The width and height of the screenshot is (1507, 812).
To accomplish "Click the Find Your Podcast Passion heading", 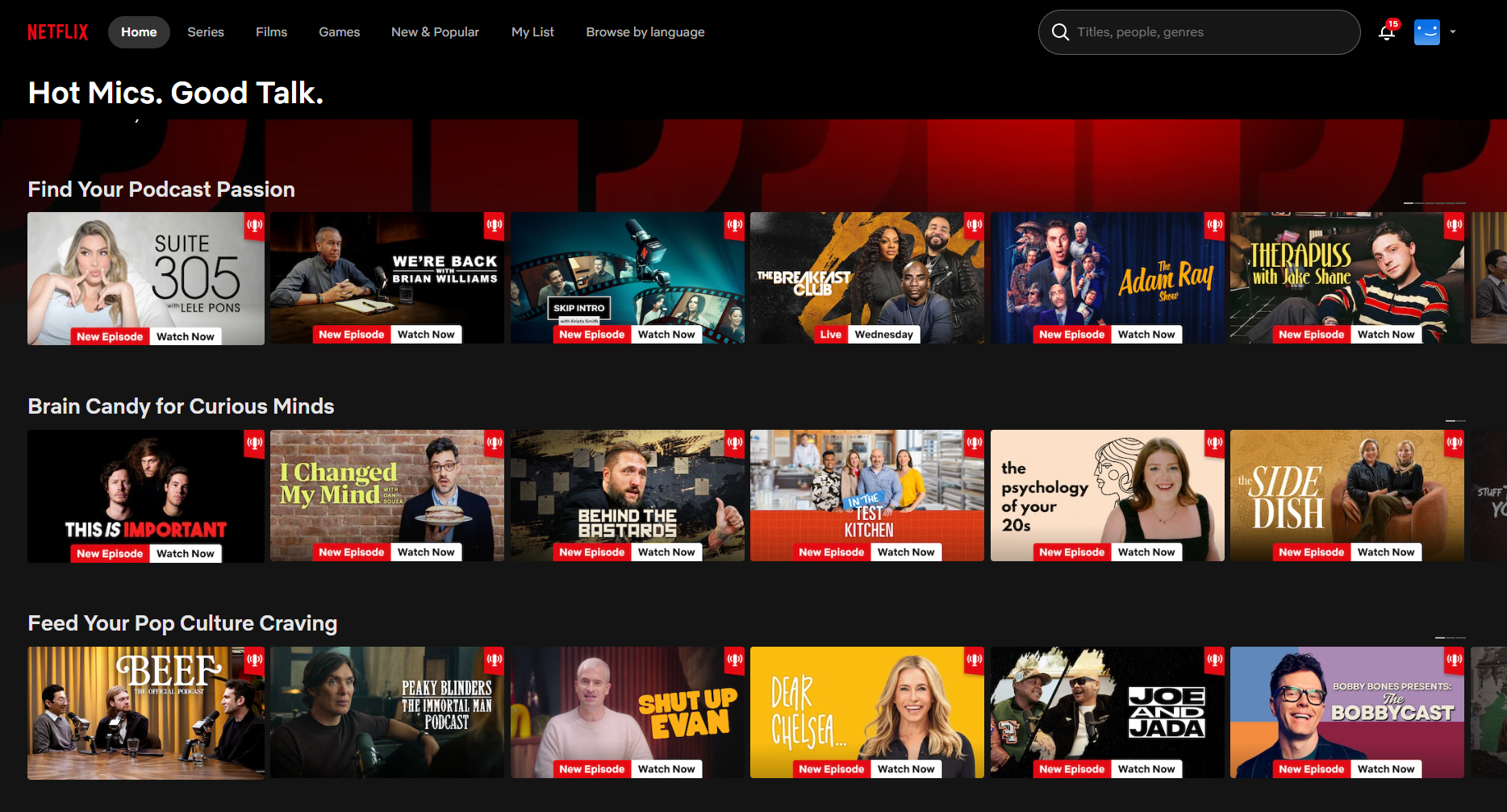I will tap(161, 189).
